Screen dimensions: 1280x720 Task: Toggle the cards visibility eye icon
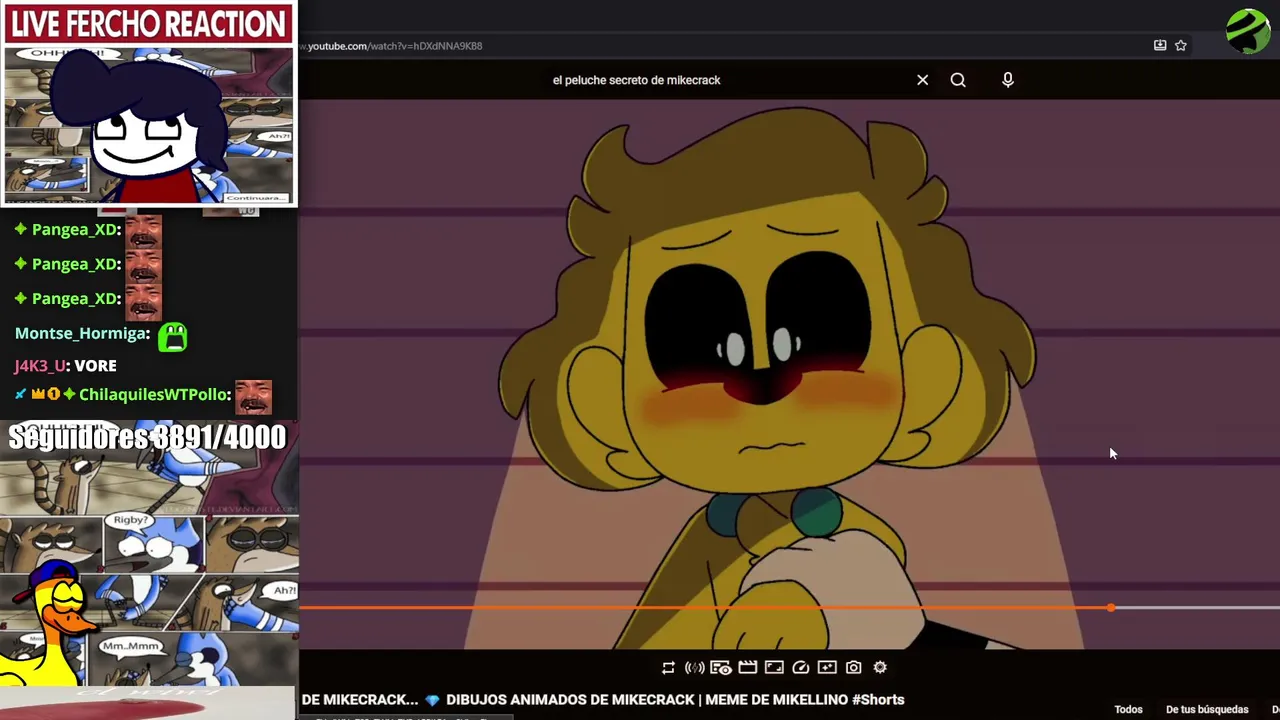pyautogui.click(x=721, y=667)
